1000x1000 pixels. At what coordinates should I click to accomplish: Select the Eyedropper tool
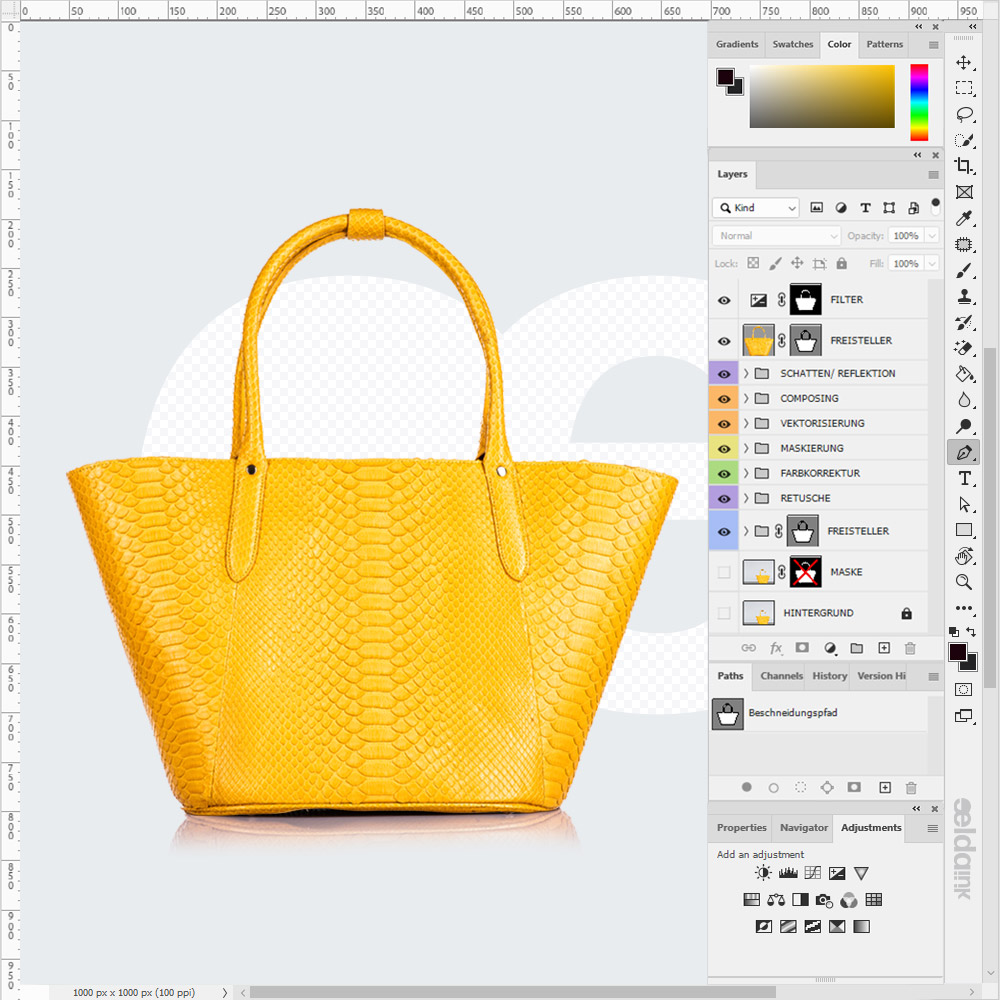(x=964, y=218)
